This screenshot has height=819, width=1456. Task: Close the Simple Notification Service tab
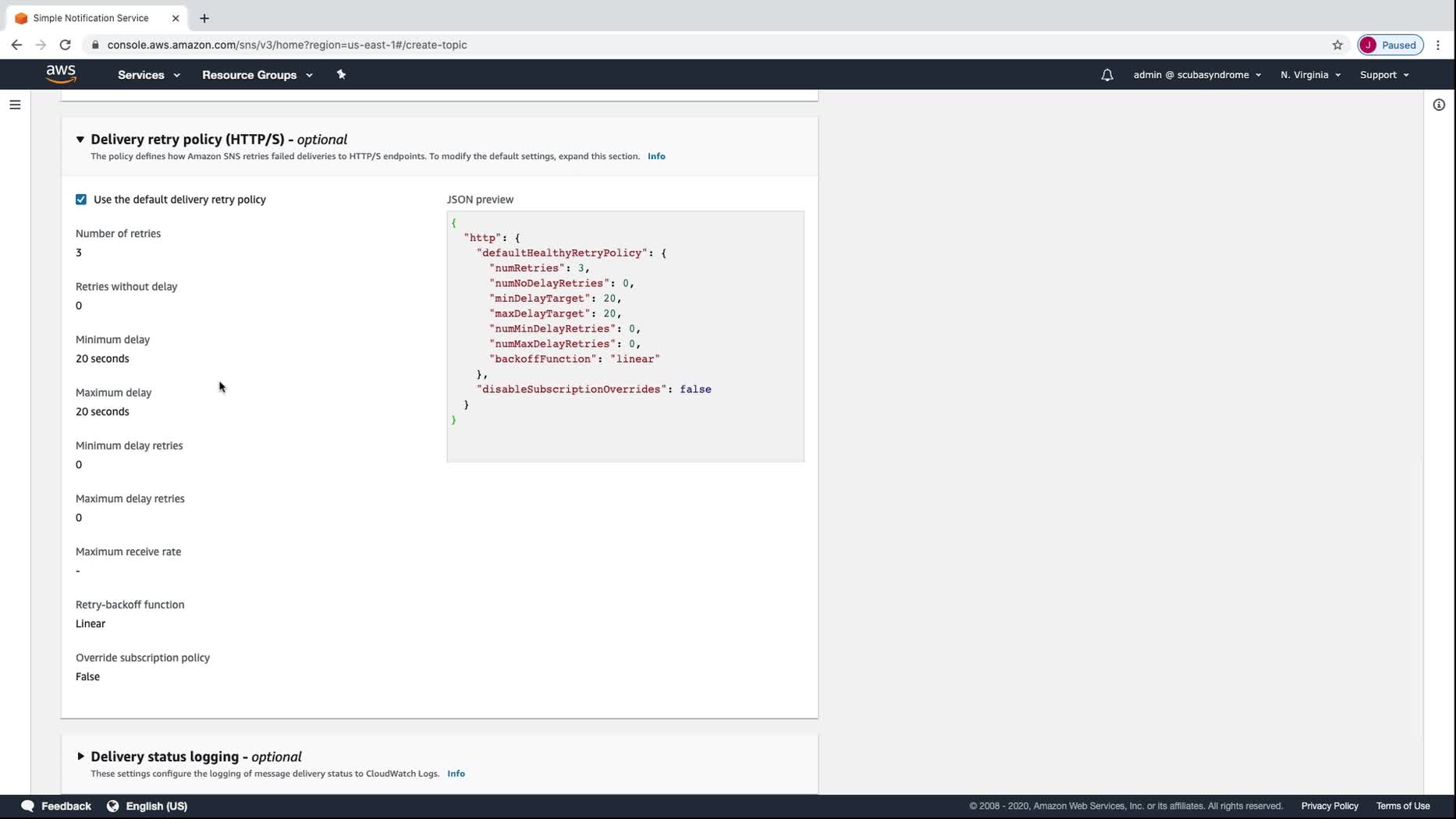176,18
